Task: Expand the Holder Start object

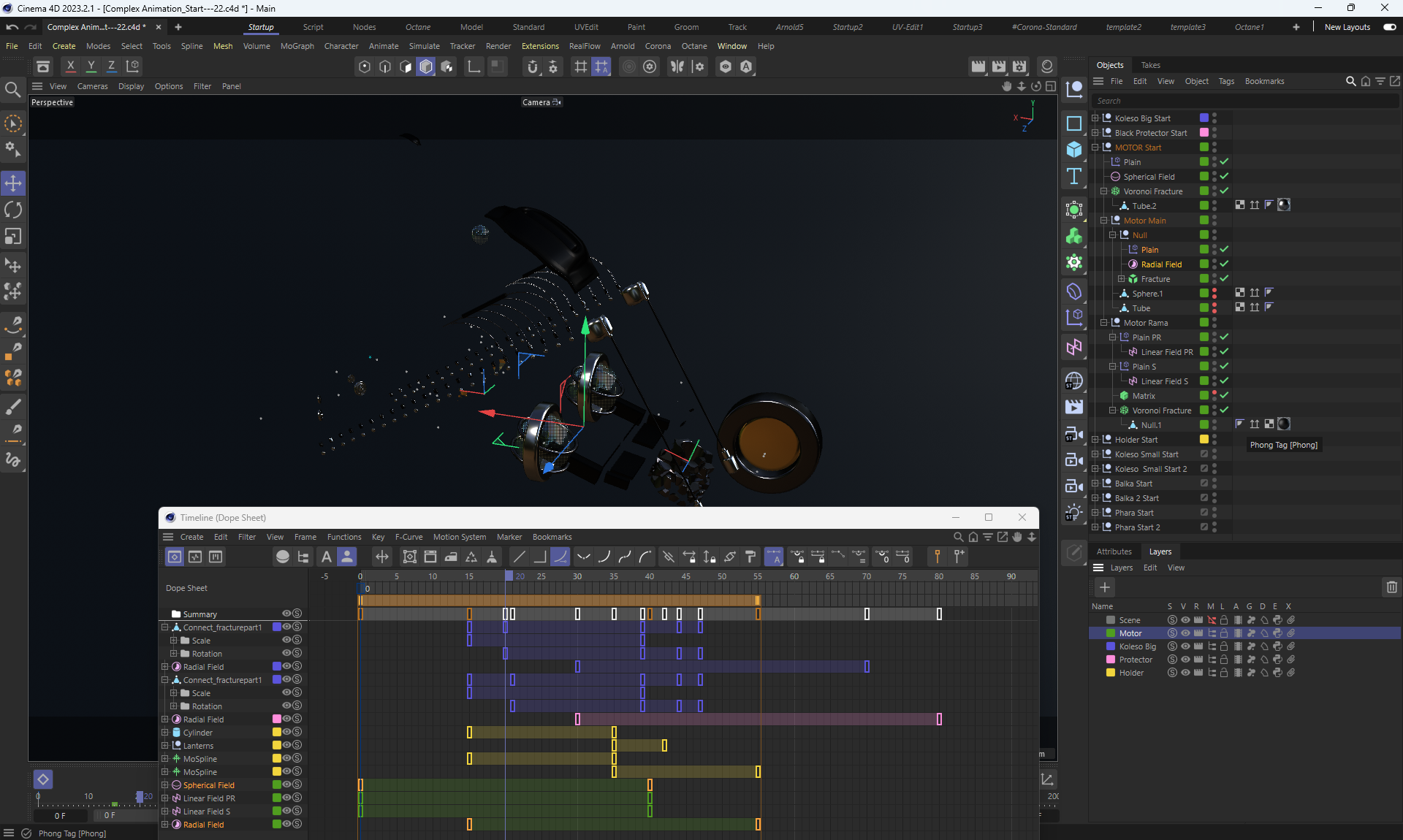Action: [x=1095, y=440]
